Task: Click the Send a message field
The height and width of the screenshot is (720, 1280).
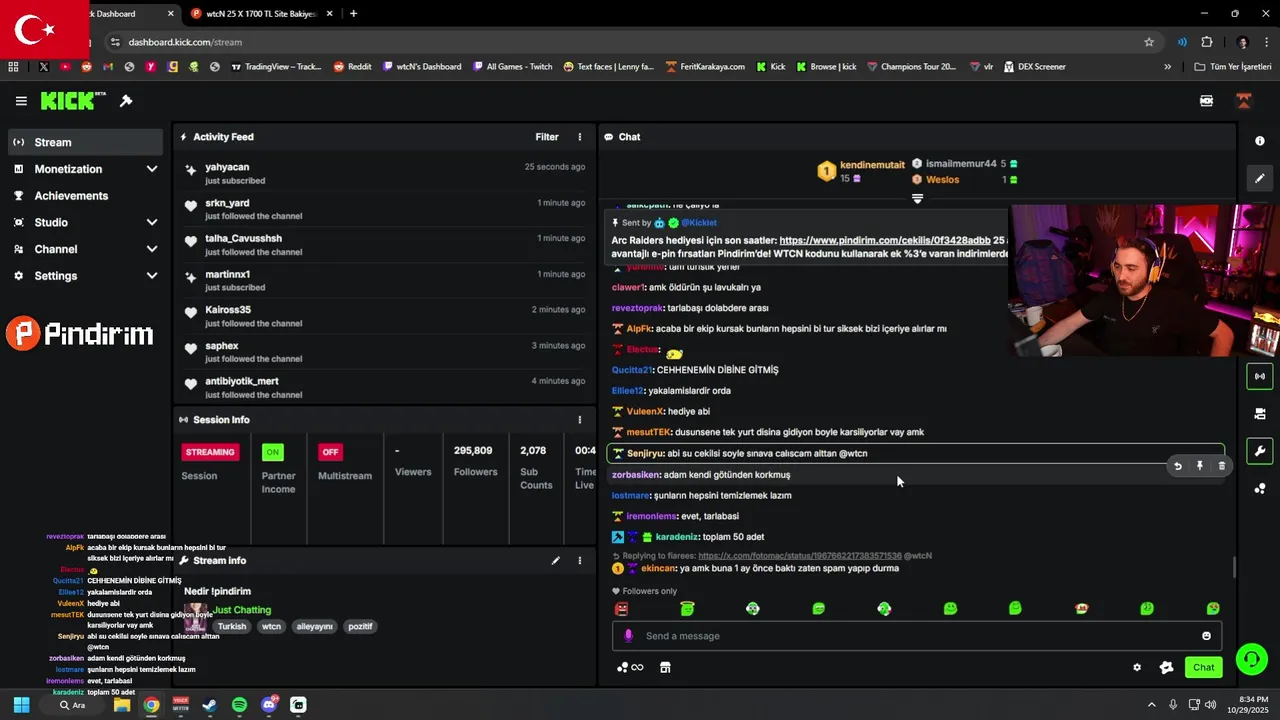Action: (x=916, y=636)
